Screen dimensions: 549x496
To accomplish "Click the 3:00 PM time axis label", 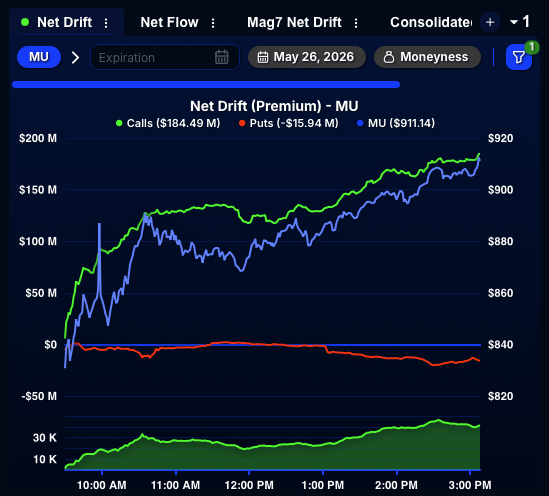I will [x=470, y=485].
